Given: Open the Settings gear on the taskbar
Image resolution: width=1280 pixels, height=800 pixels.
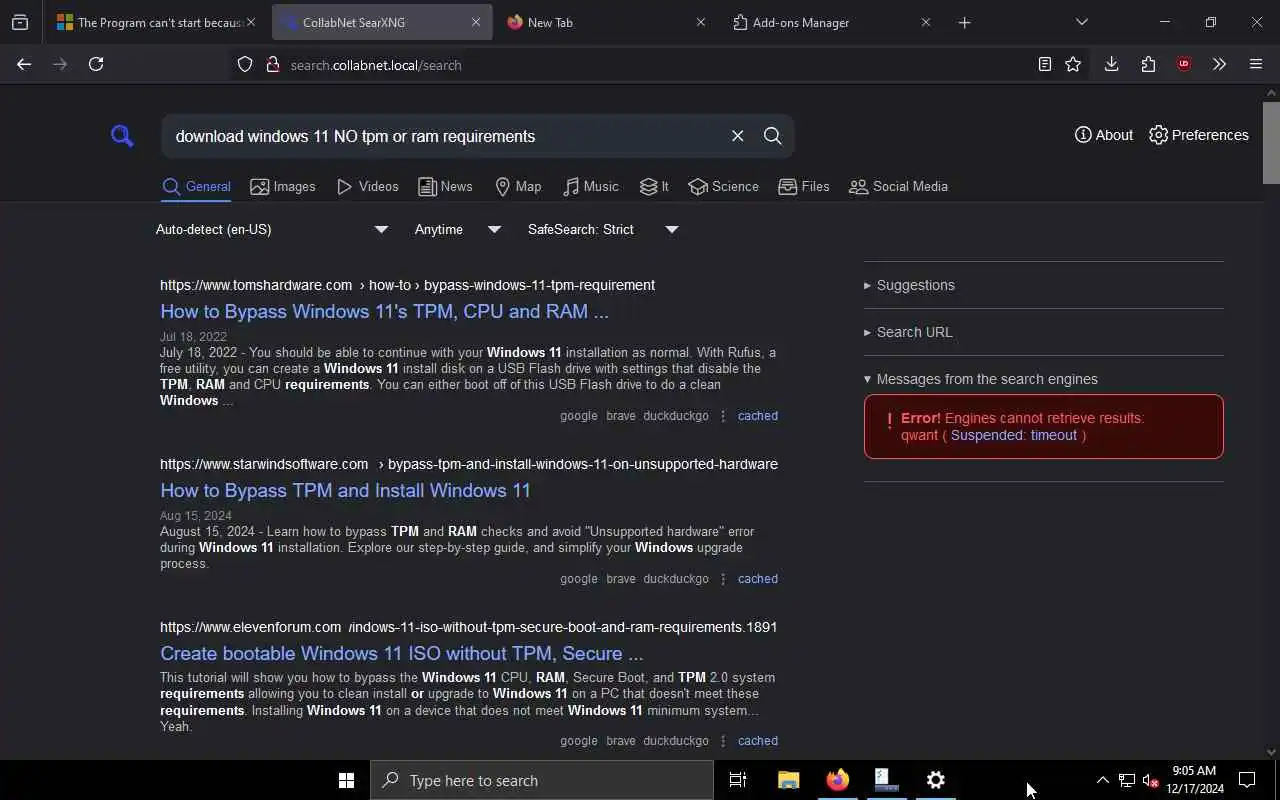Looking at the screenshot, I should pos(935,780).
